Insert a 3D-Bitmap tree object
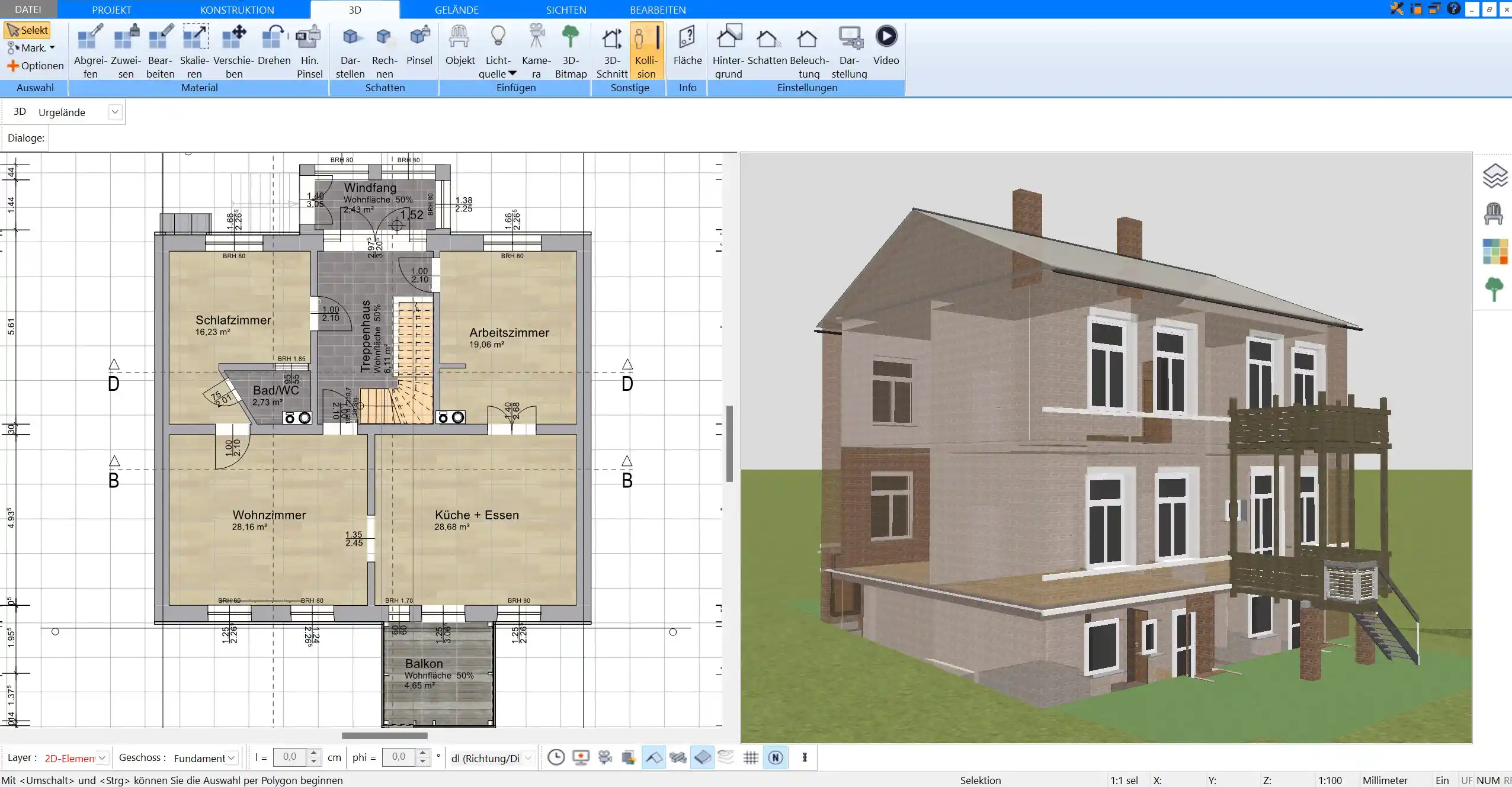 571,52
